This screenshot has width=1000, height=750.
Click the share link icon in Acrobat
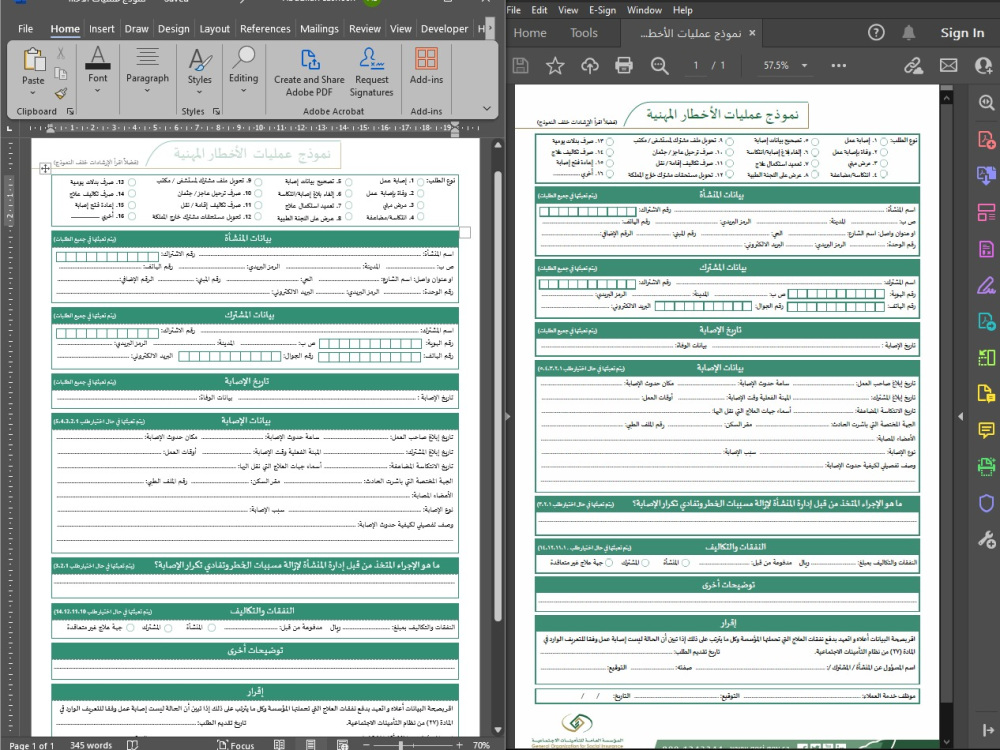(913, 65)
